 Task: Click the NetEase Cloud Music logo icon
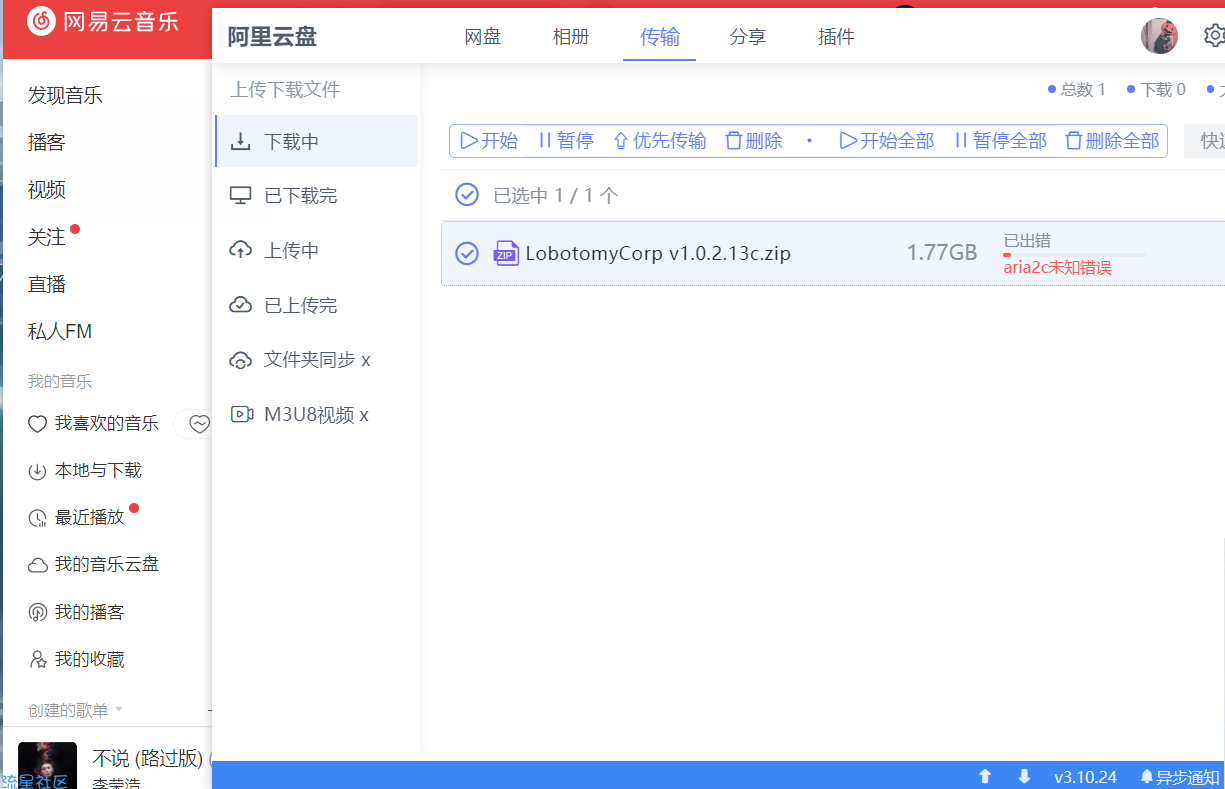tap(41, 21)
